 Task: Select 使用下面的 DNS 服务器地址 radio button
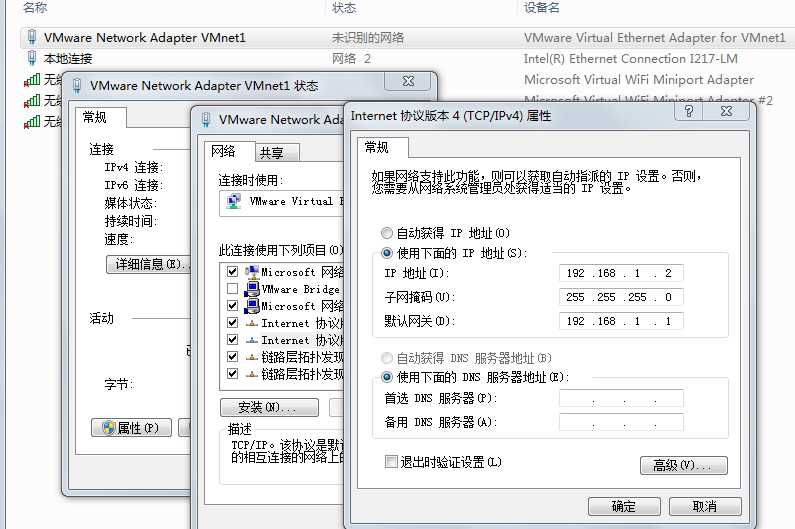click(x=387, y=377)
